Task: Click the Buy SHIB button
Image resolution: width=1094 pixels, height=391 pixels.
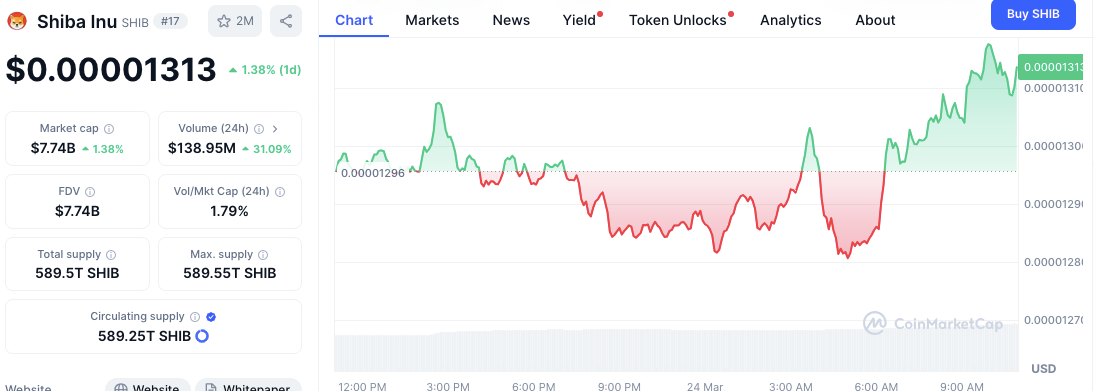Action: tap(1033, 14)
